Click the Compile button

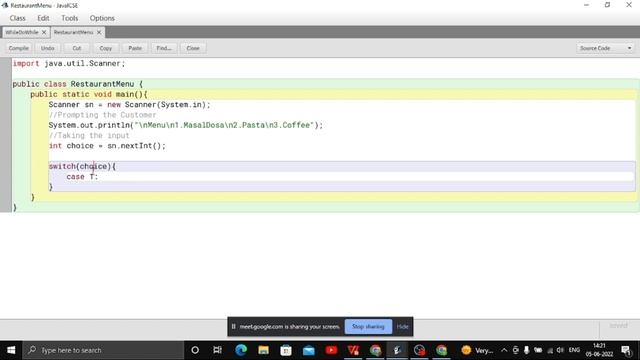click(19, 48)
